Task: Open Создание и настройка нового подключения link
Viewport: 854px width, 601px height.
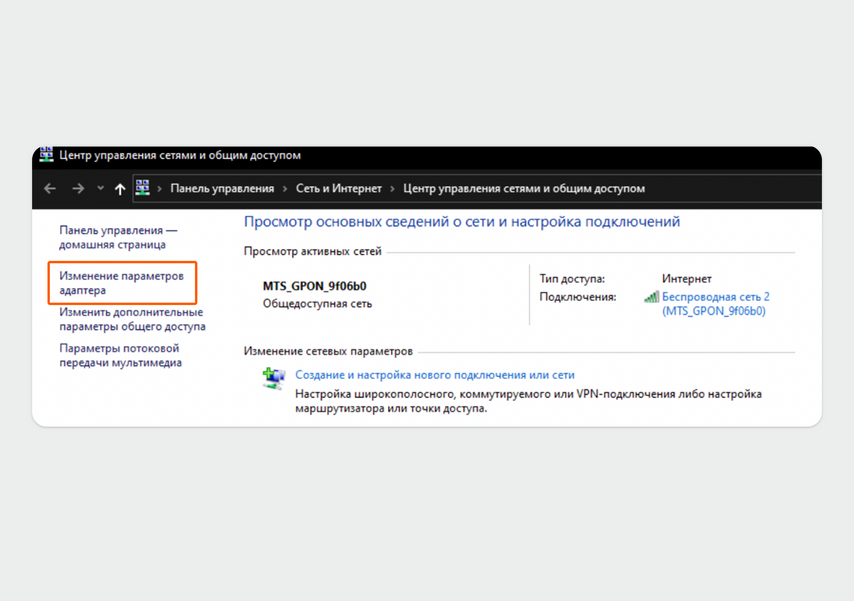Action: tap(435, 375)
